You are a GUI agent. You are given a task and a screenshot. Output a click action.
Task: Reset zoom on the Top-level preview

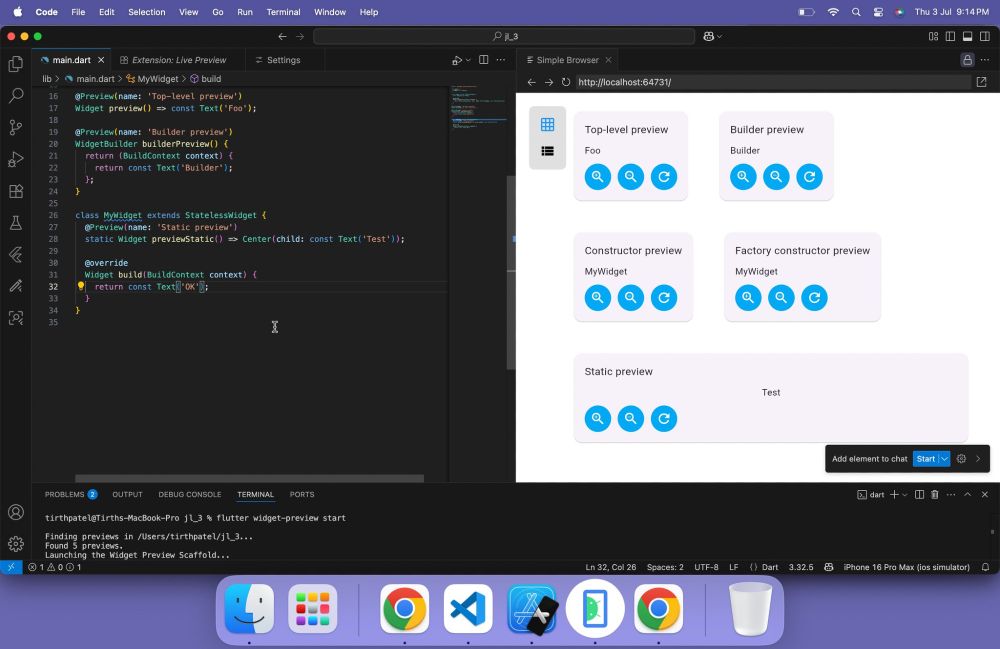pyautogui.click(x=664, y=177)
